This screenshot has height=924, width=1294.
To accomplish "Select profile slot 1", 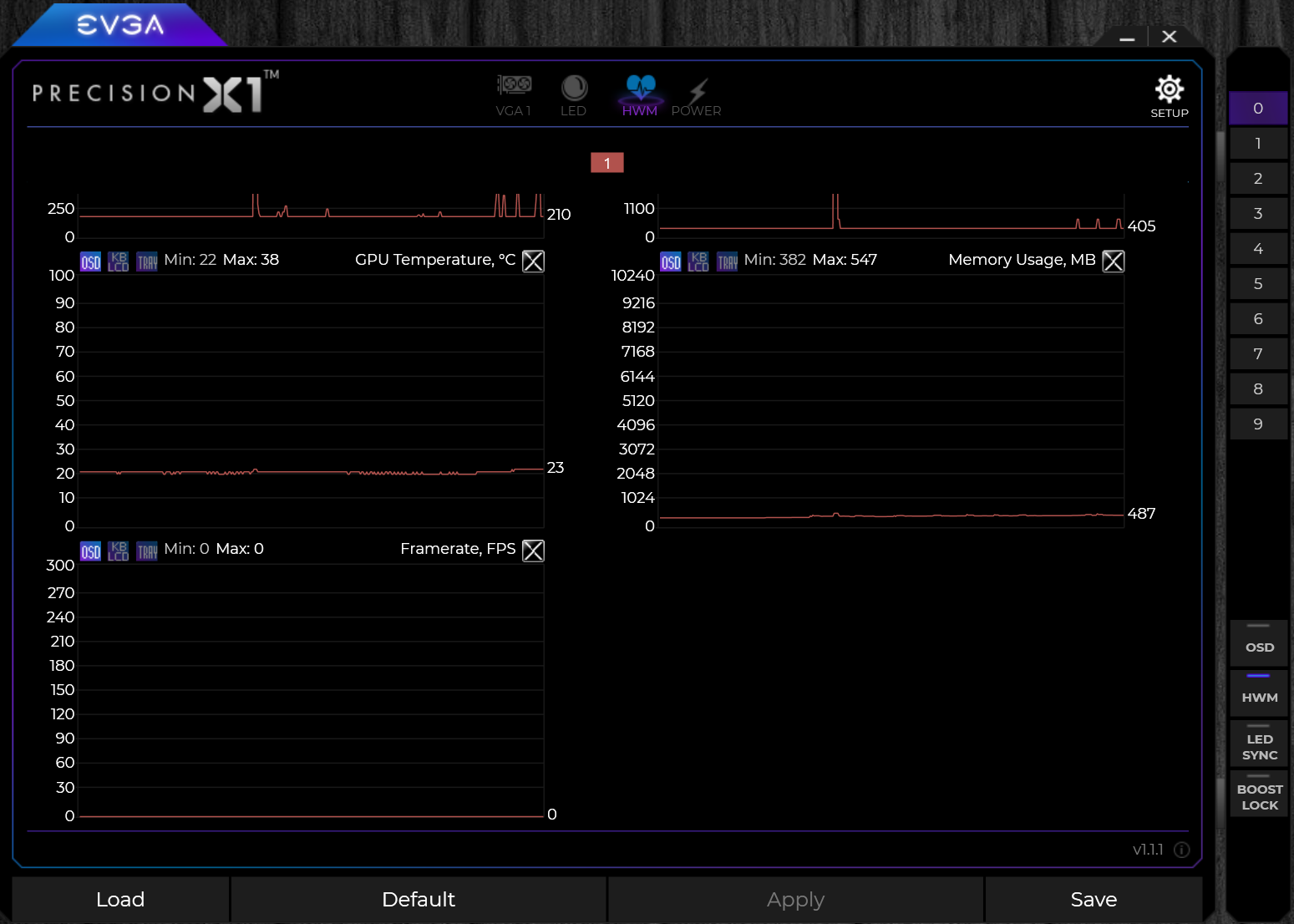I will 1258,144.
